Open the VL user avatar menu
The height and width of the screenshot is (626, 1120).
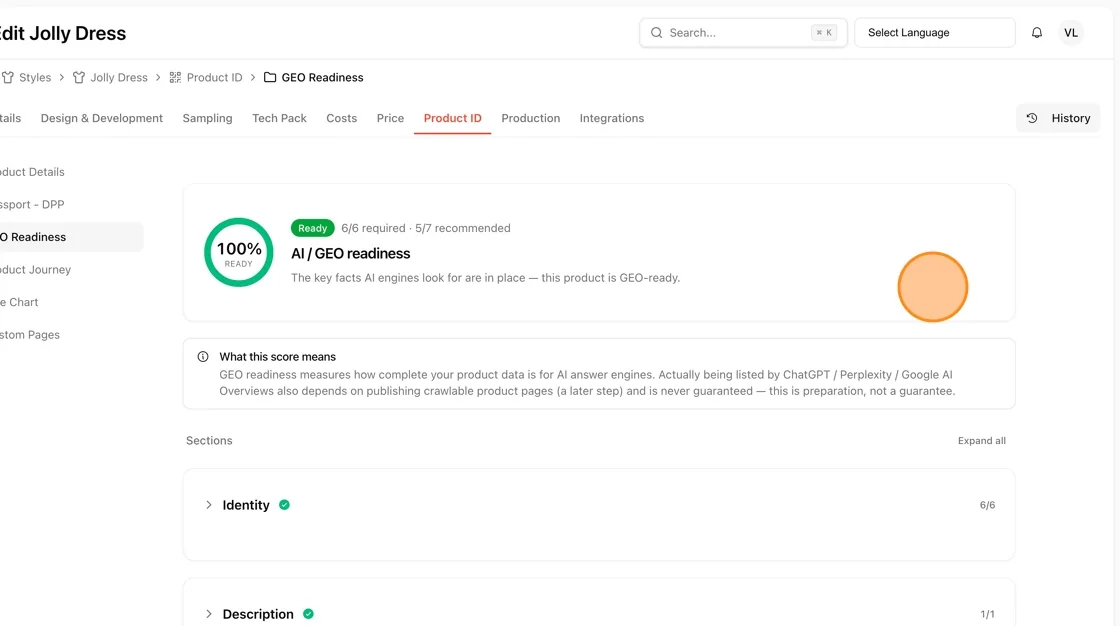pyautogui.click(x=1071, y=33)
